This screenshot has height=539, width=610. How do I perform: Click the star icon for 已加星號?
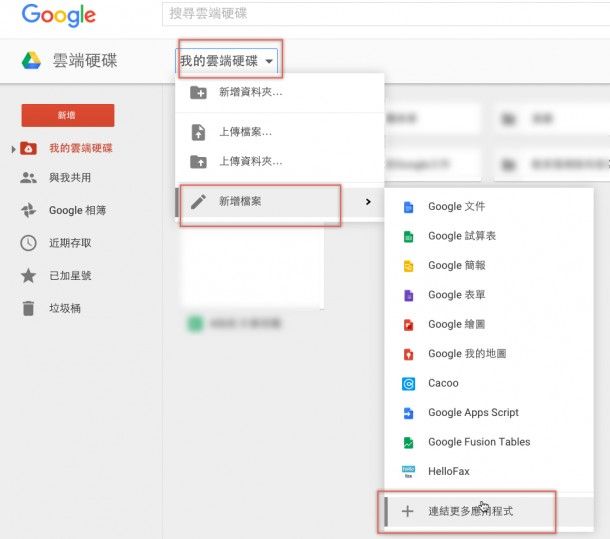[28, 276]
